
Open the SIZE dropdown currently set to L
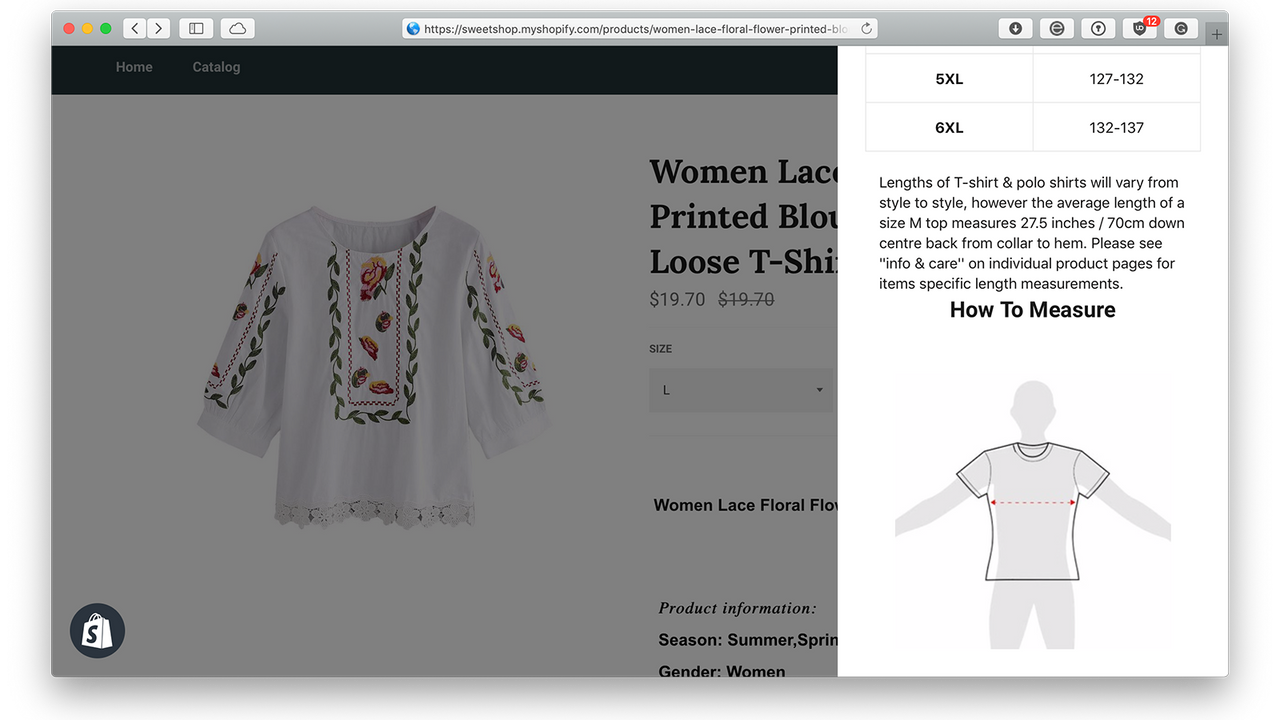pos(742,390)
